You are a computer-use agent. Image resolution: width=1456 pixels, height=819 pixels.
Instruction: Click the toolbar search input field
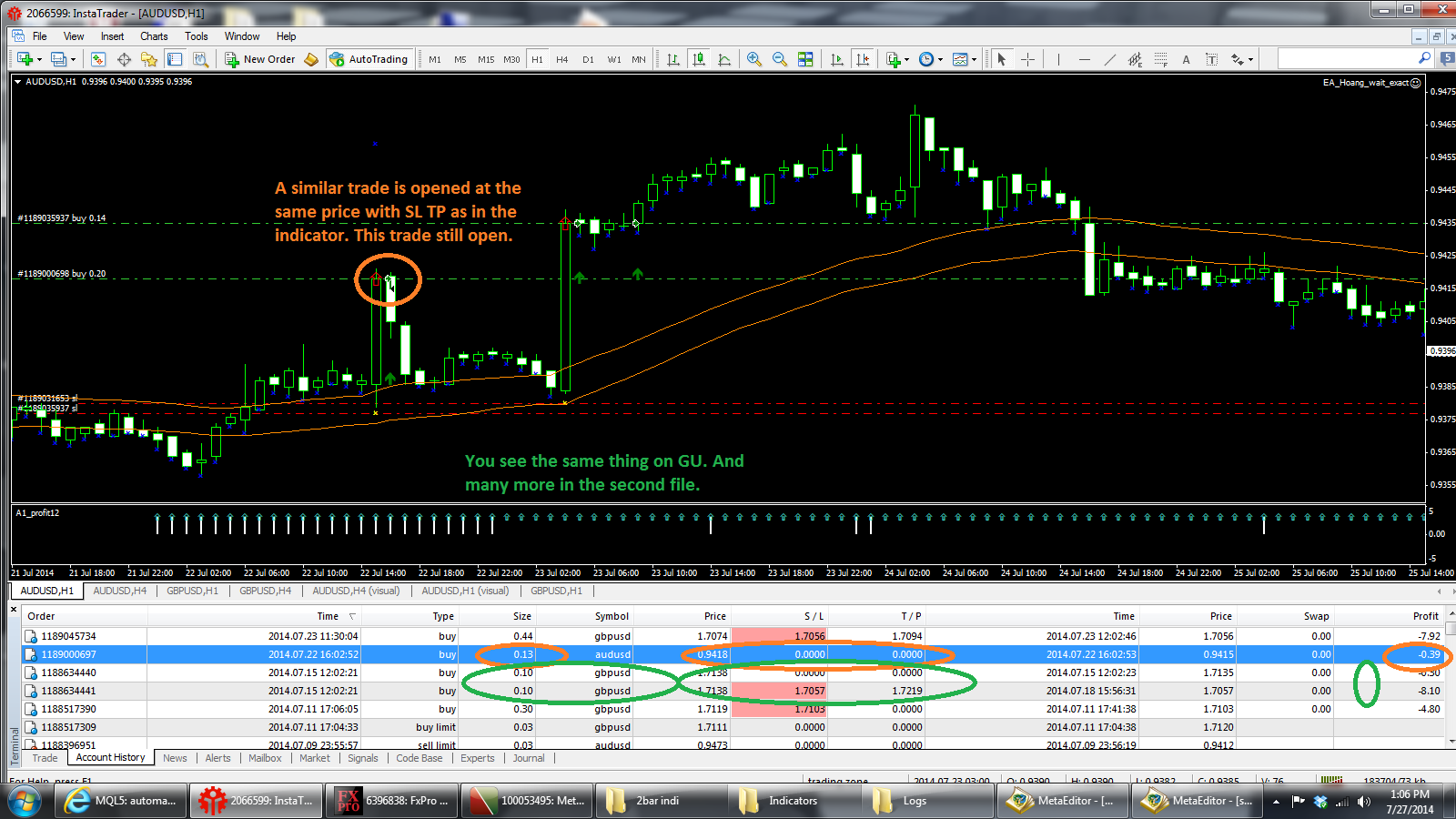click(x=1347, y=58)
